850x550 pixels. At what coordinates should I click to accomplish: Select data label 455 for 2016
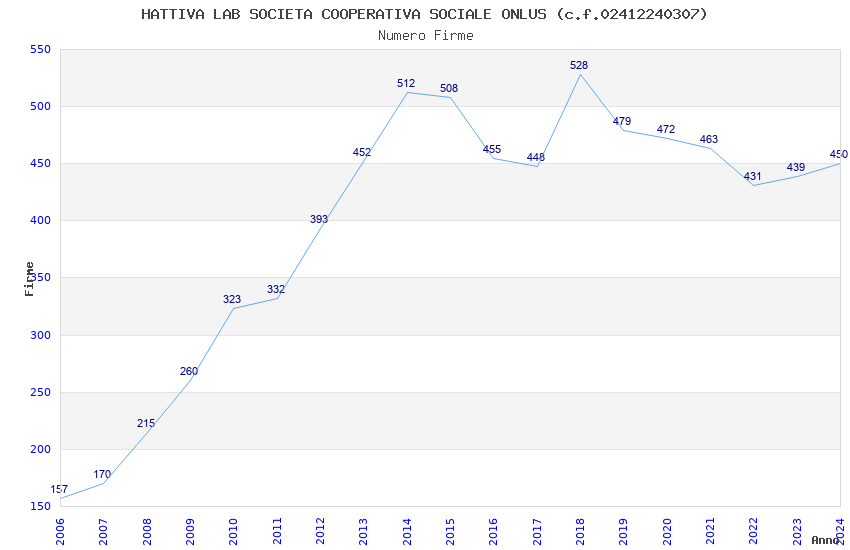tap(492, 149)
